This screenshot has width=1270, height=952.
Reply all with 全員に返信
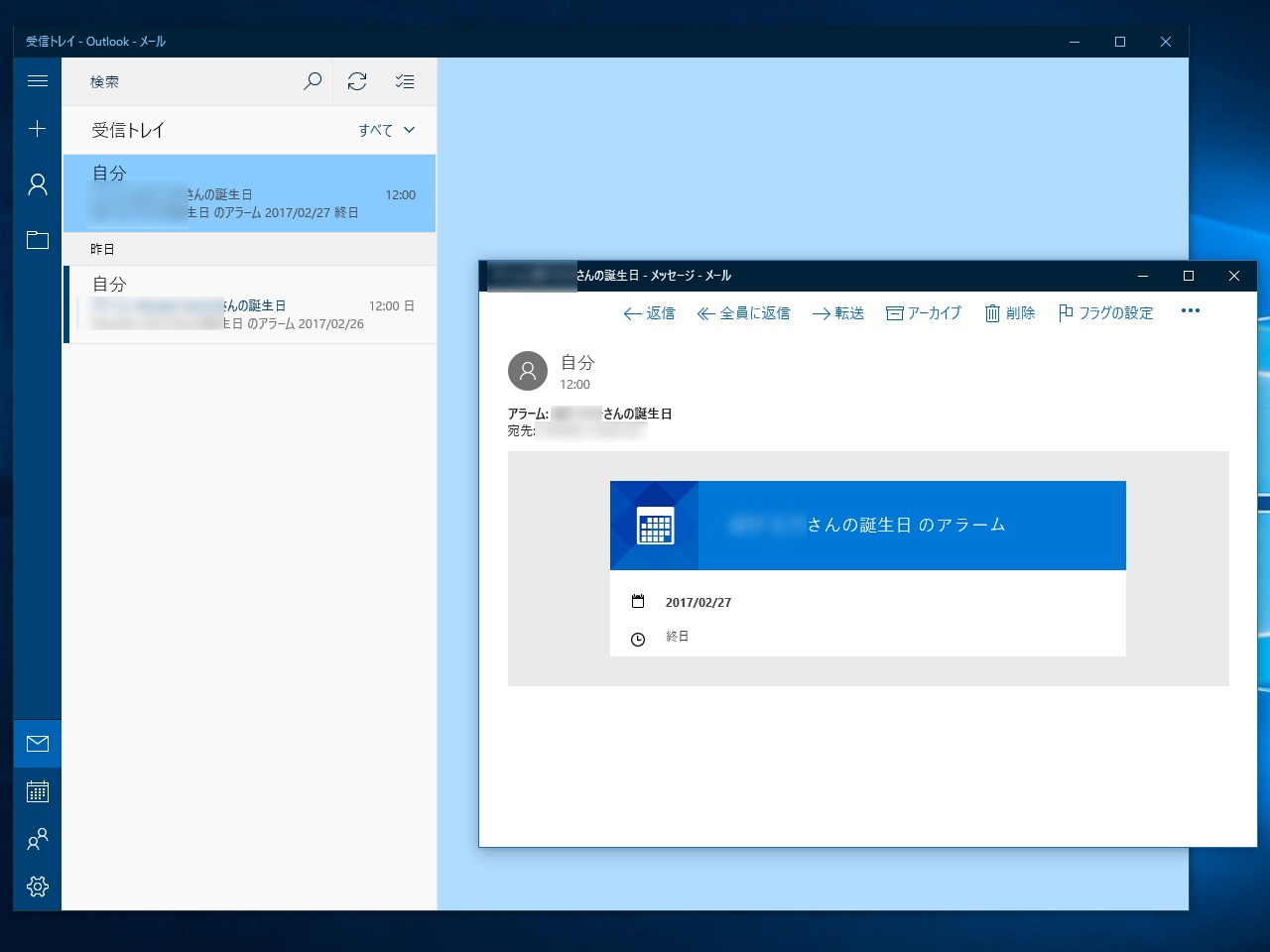click(x=743, y=312)
